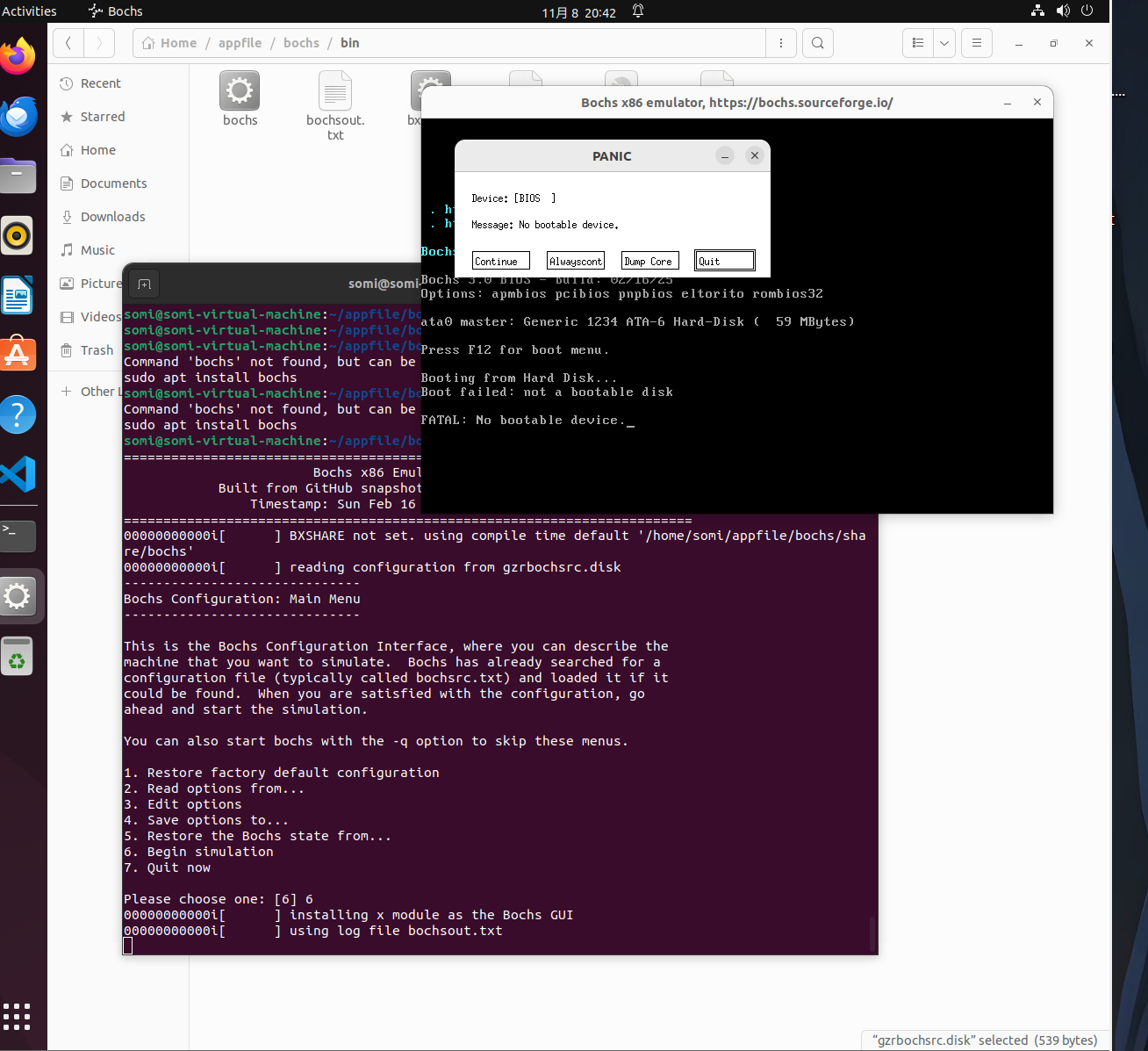This screenshot has height=1051, width=1148.
Task: Go forward in Files navigation
Action: (99, 43)
